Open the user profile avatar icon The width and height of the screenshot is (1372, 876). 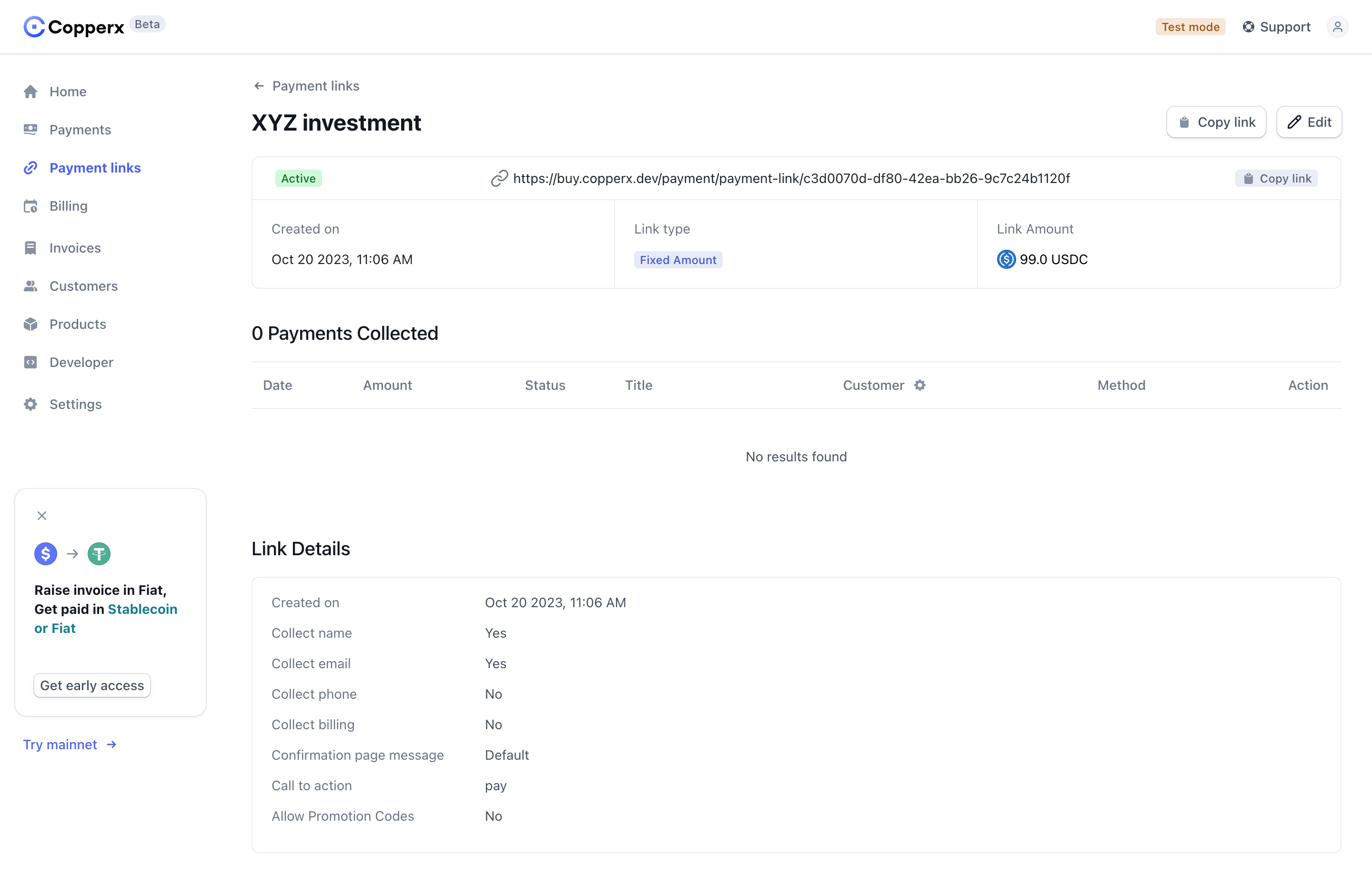pyautogui.click(x=1337, y=27)
